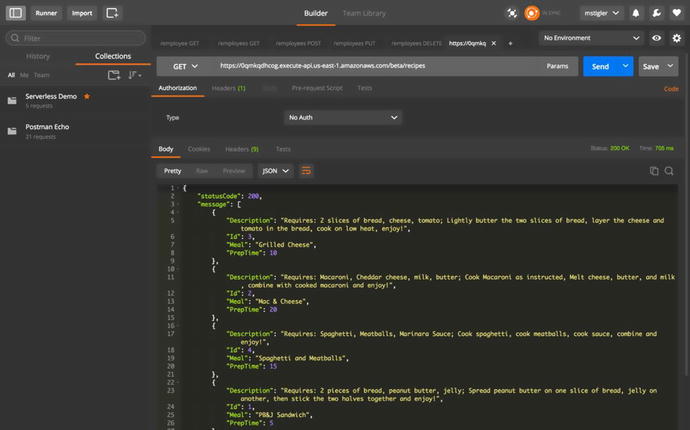Open the No Auth type dropdown
The height and width of the screenshot is (430, 690).
click(342, 117)
